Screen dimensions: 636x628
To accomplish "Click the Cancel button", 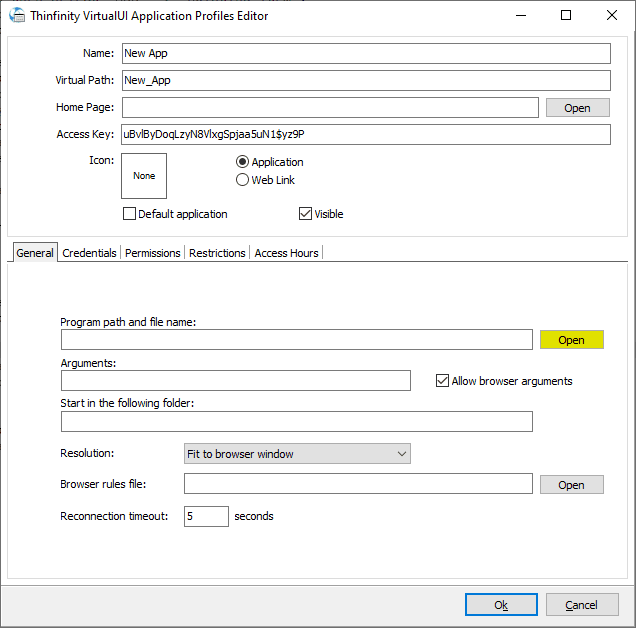I will tap(582, 605).
